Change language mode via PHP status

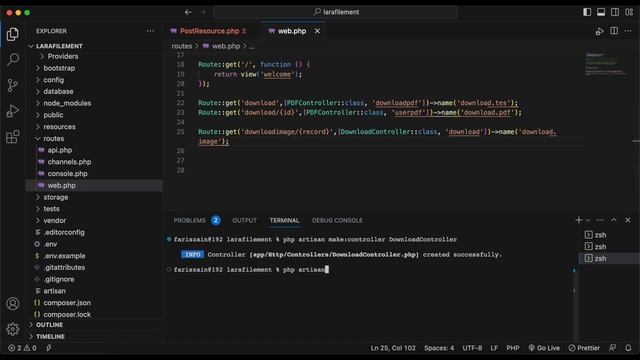pyautogui.click(x=513, y=348)
